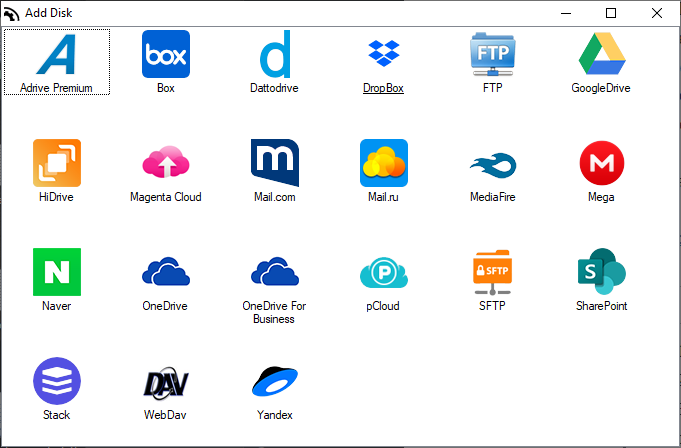This screenshot has height=448, width=681.
Task: Close the Add Disk window
Action: tap(657, 13)
